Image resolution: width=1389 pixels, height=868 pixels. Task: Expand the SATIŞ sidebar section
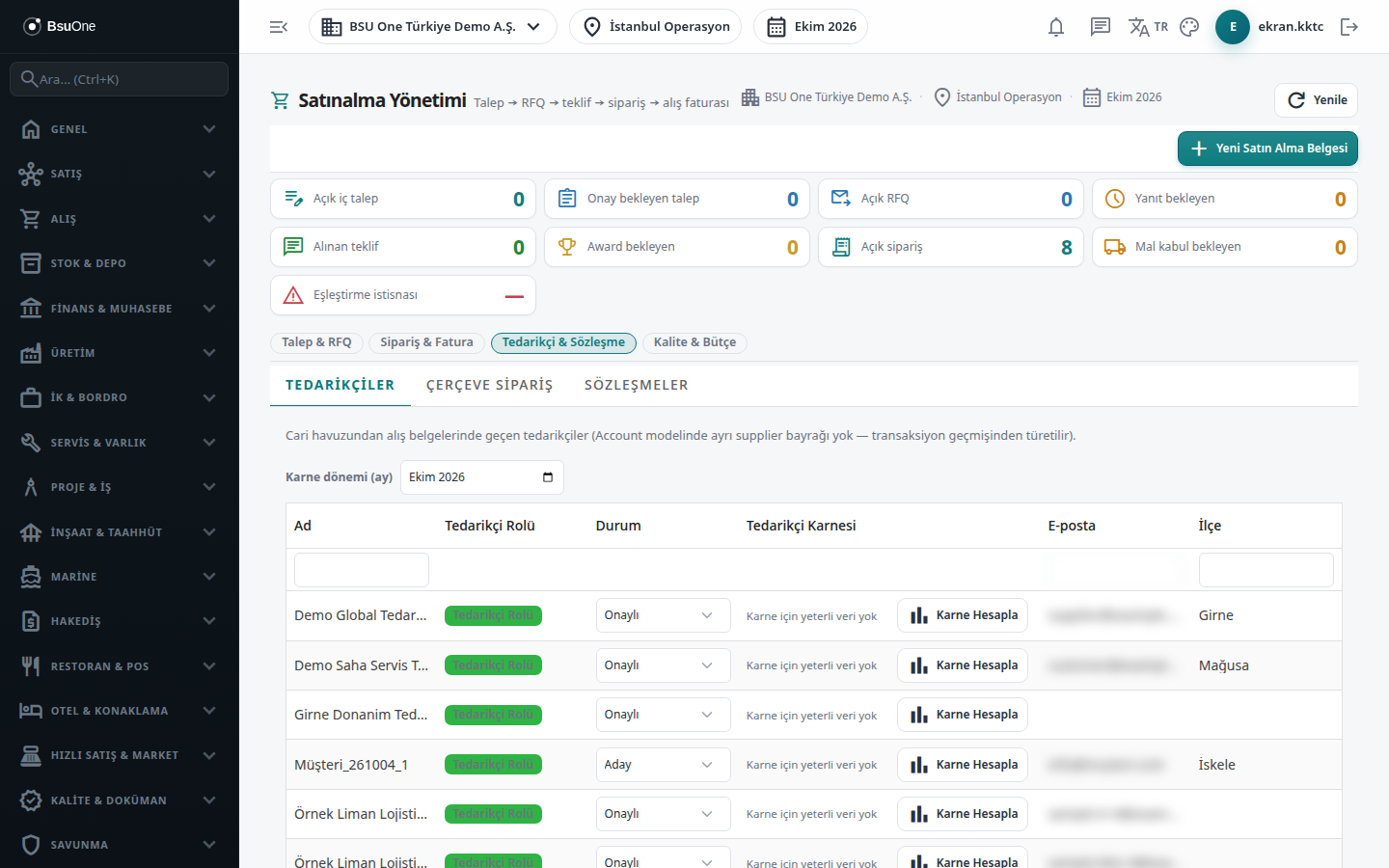click(x=120, y=174)
